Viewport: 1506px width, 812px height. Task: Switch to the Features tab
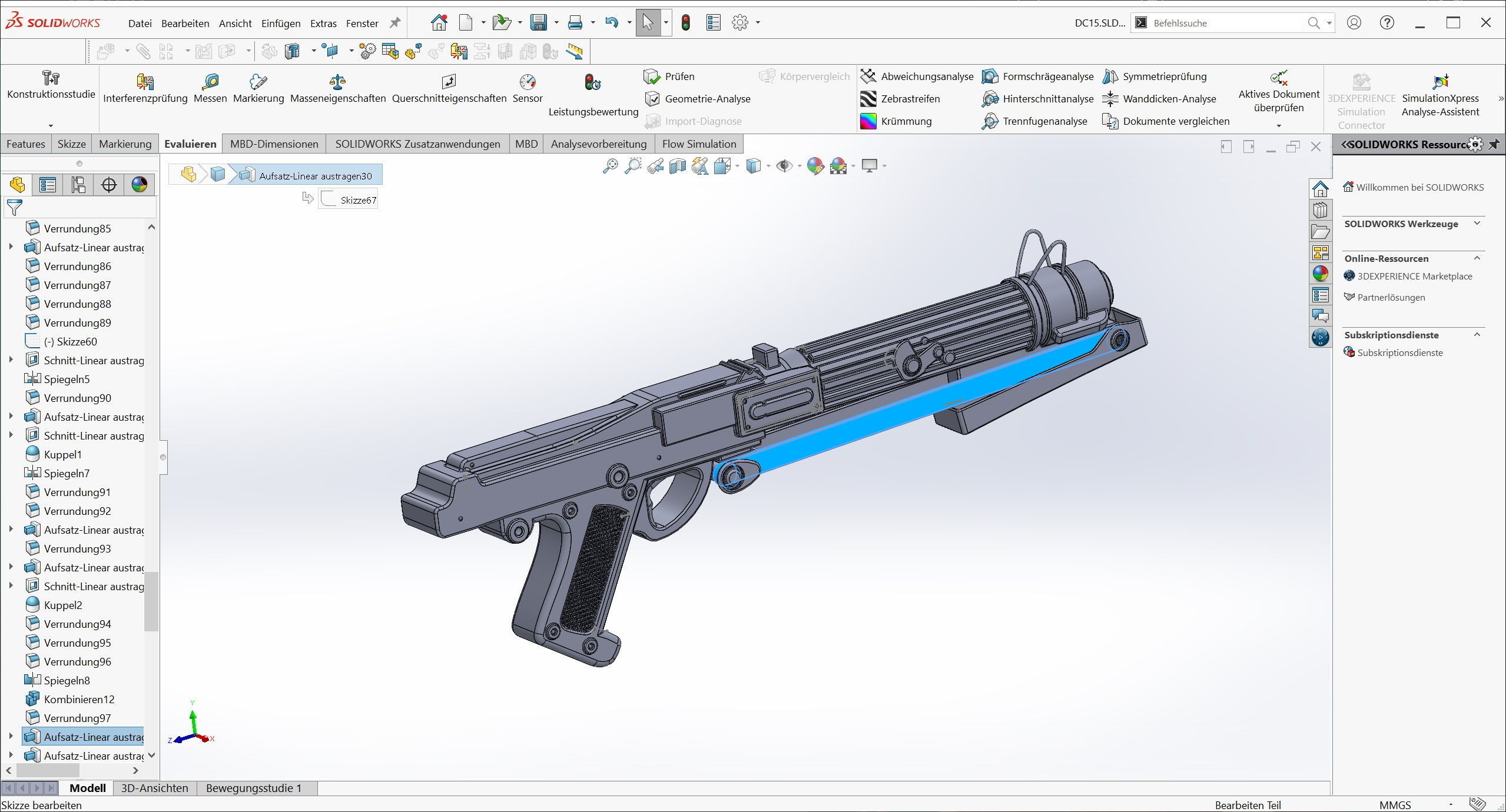pyautogui.click(x=26, y=144)
